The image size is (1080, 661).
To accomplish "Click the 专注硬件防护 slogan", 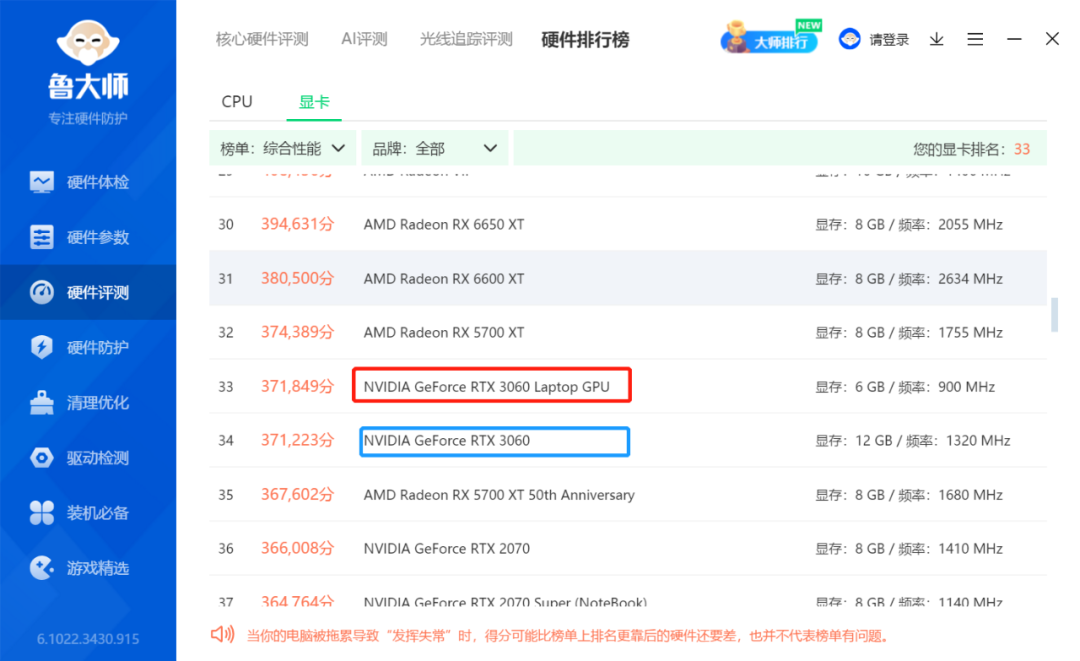I will click(x=88, y=118).
